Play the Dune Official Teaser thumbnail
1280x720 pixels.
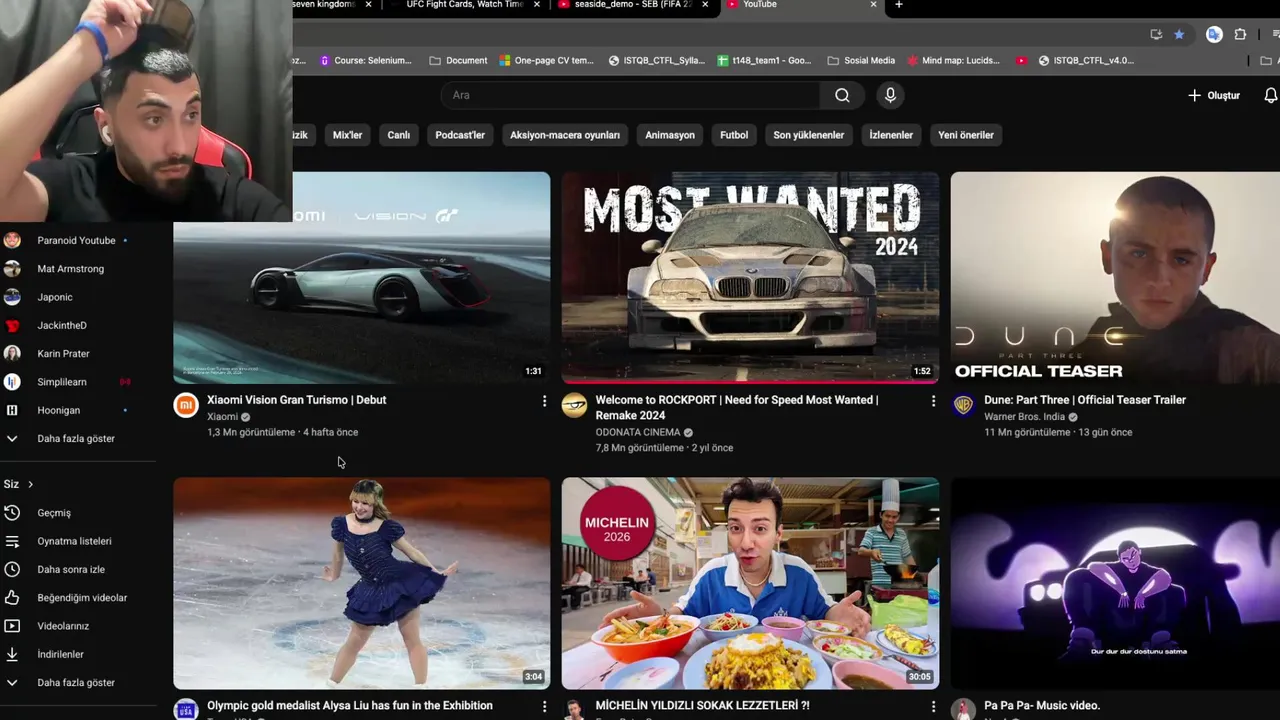[1115, 278]
